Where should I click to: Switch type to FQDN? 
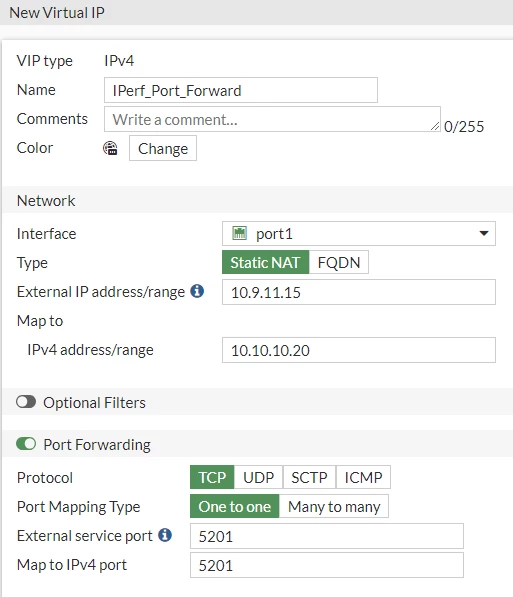(x=339, y=262)
